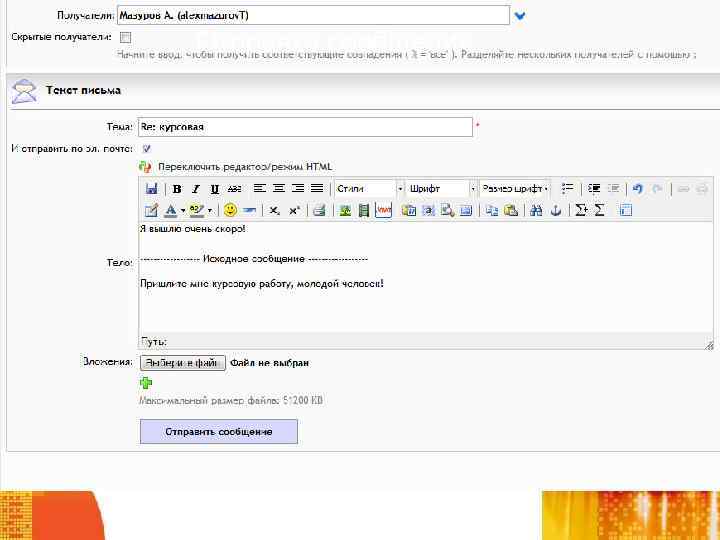Click the edit pencil icon in second toolbar row
Viewport: 720px width, 540px height.
click(151, 210)
